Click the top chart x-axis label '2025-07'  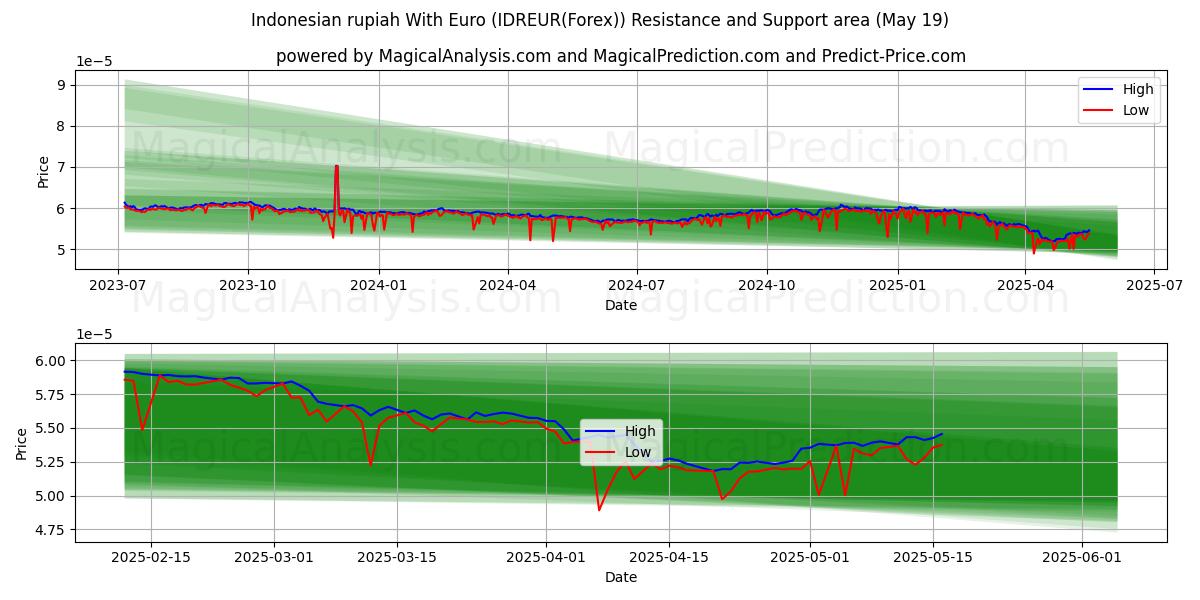click(1154, 285)
